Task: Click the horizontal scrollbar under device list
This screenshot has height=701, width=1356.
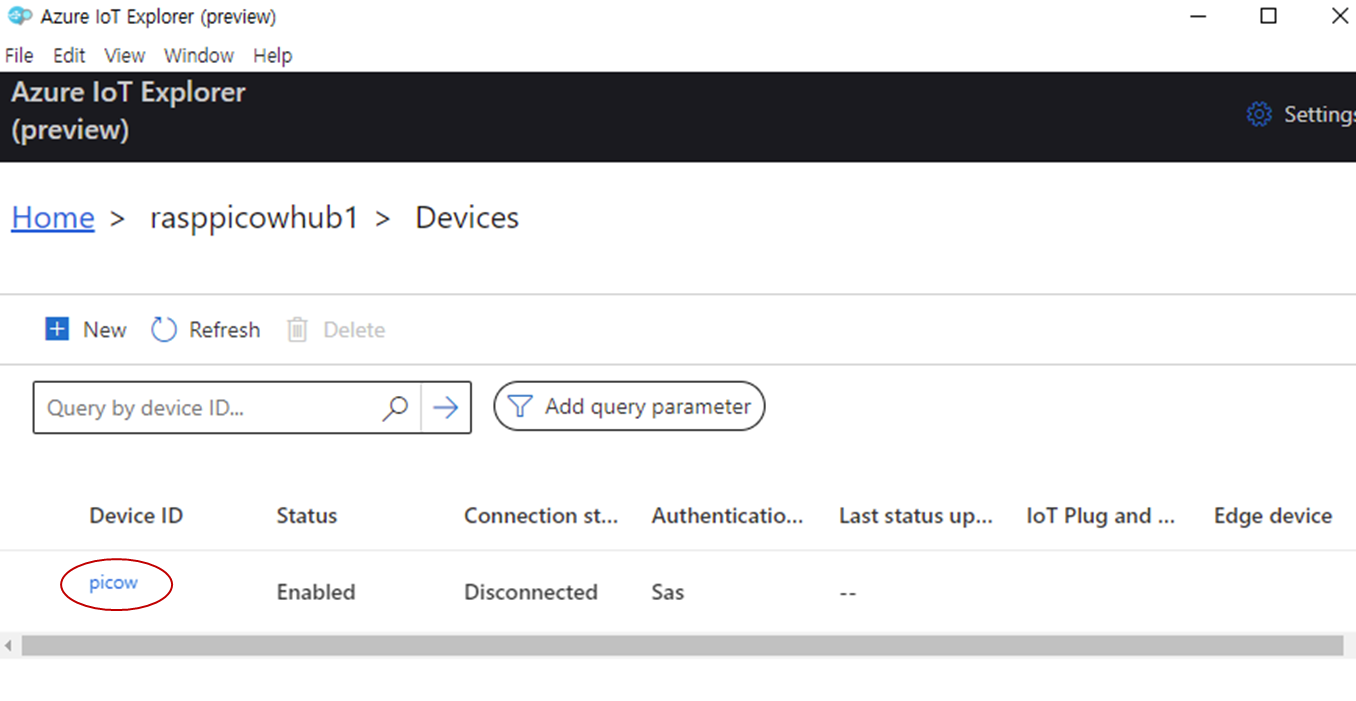Action: 680,646
